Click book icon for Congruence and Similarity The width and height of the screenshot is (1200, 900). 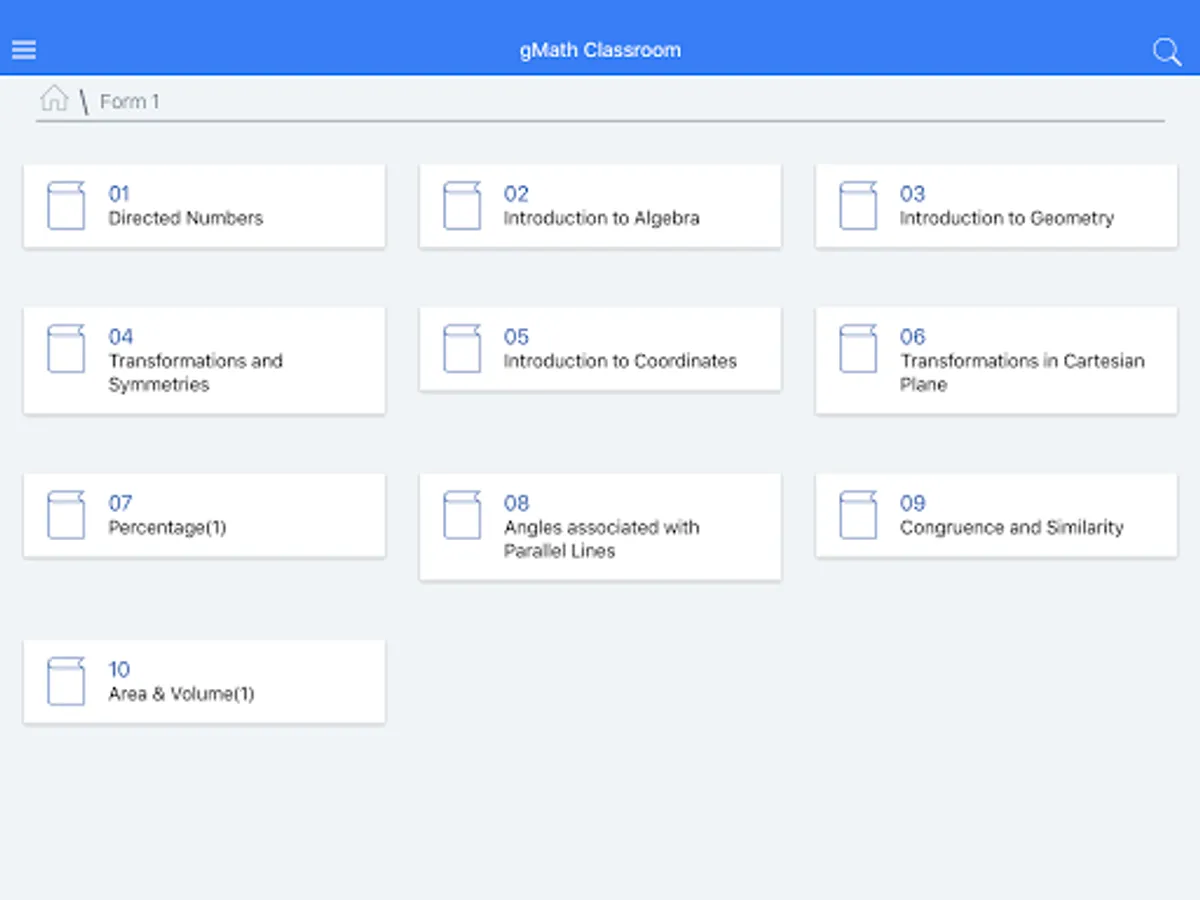tap(858, 514)
